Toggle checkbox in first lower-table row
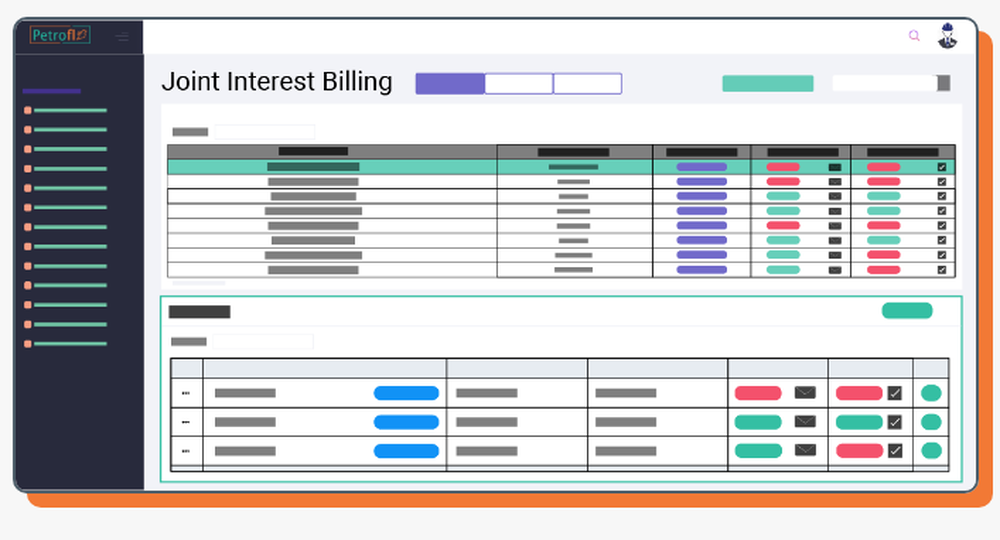 [x=895, y=393]
